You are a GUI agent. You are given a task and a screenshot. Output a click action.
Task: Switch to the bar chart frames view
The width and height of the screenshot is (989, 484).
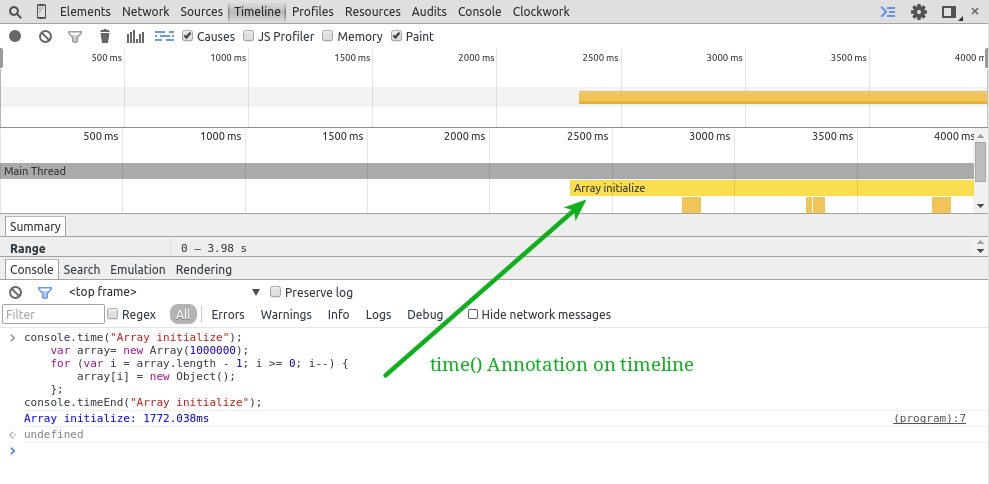click(135, 36)
